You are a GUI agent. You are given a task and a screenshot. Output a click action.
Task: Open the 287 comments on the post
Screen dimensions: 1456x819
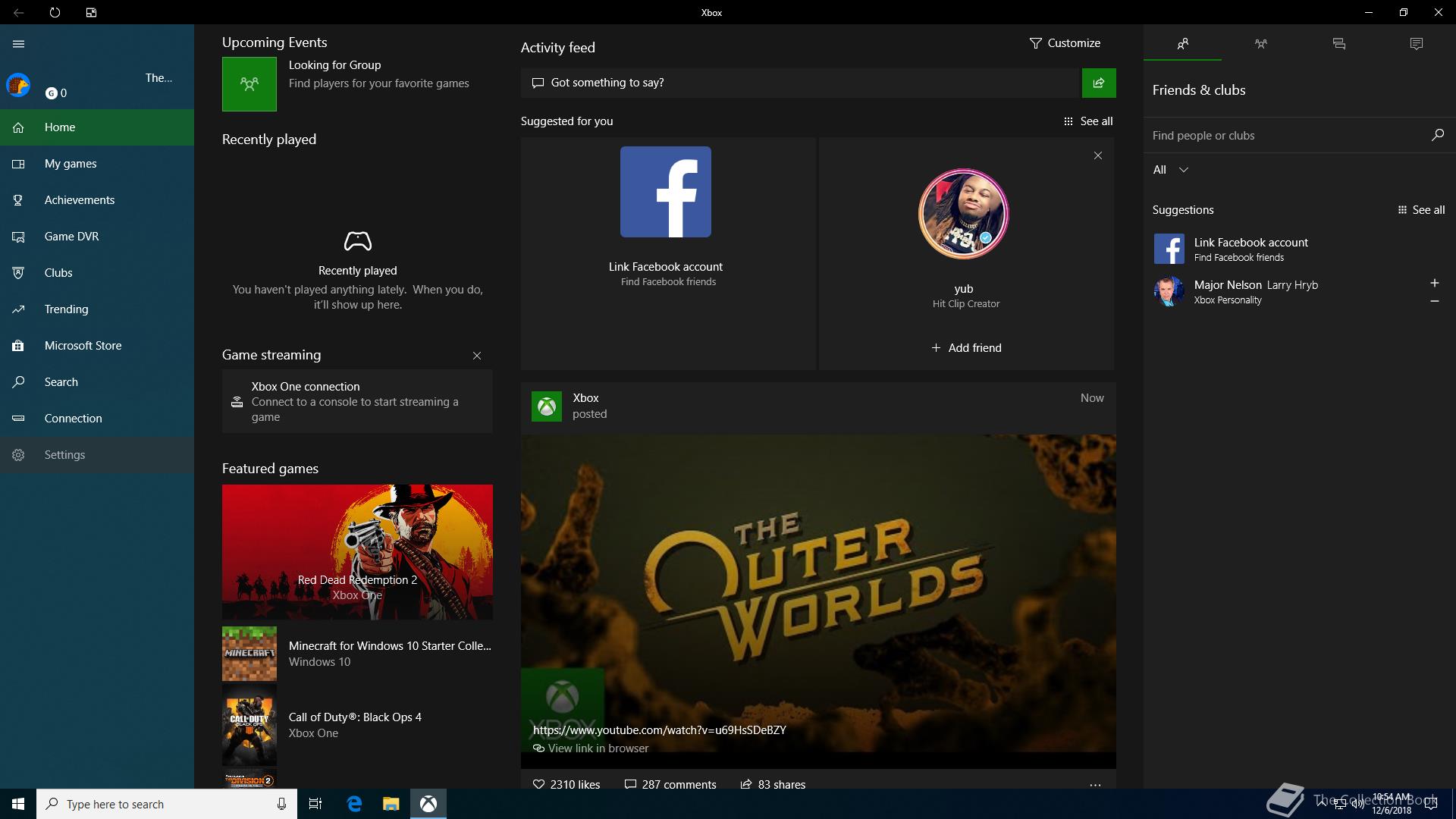670,784
